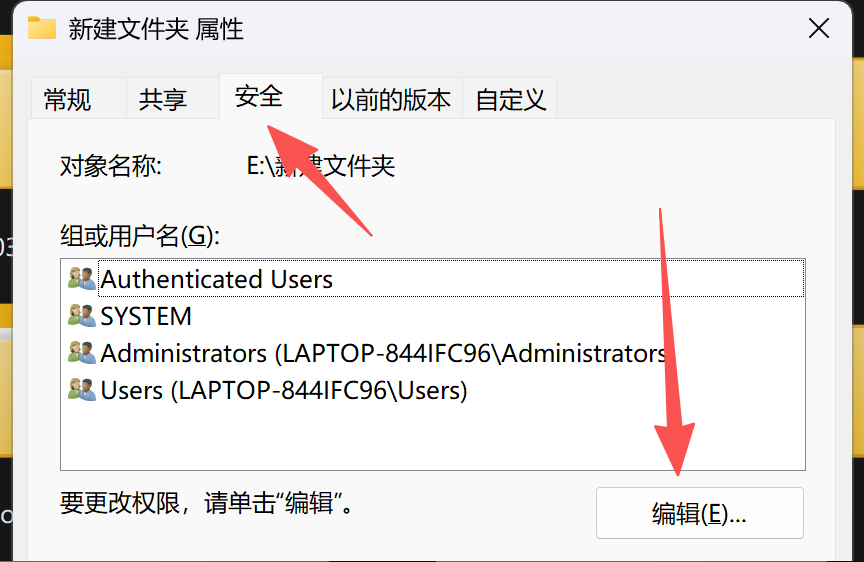Image resolution: width=864 pixels, height=562 pixels.
Task: Select the 安全 tab
Action: pyautogui.click(x=259, y=97)
